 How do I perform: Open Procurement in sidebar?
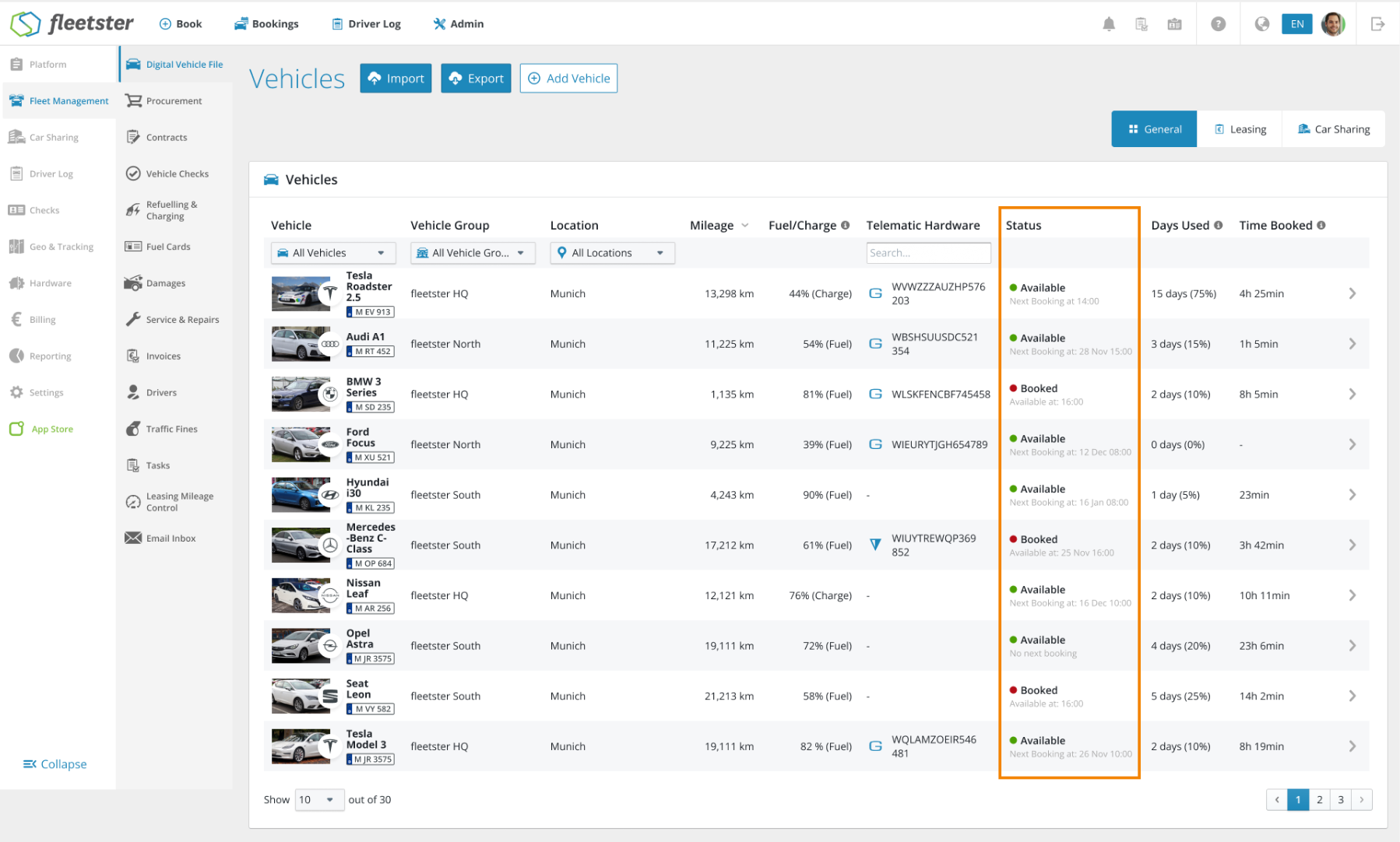164,101
